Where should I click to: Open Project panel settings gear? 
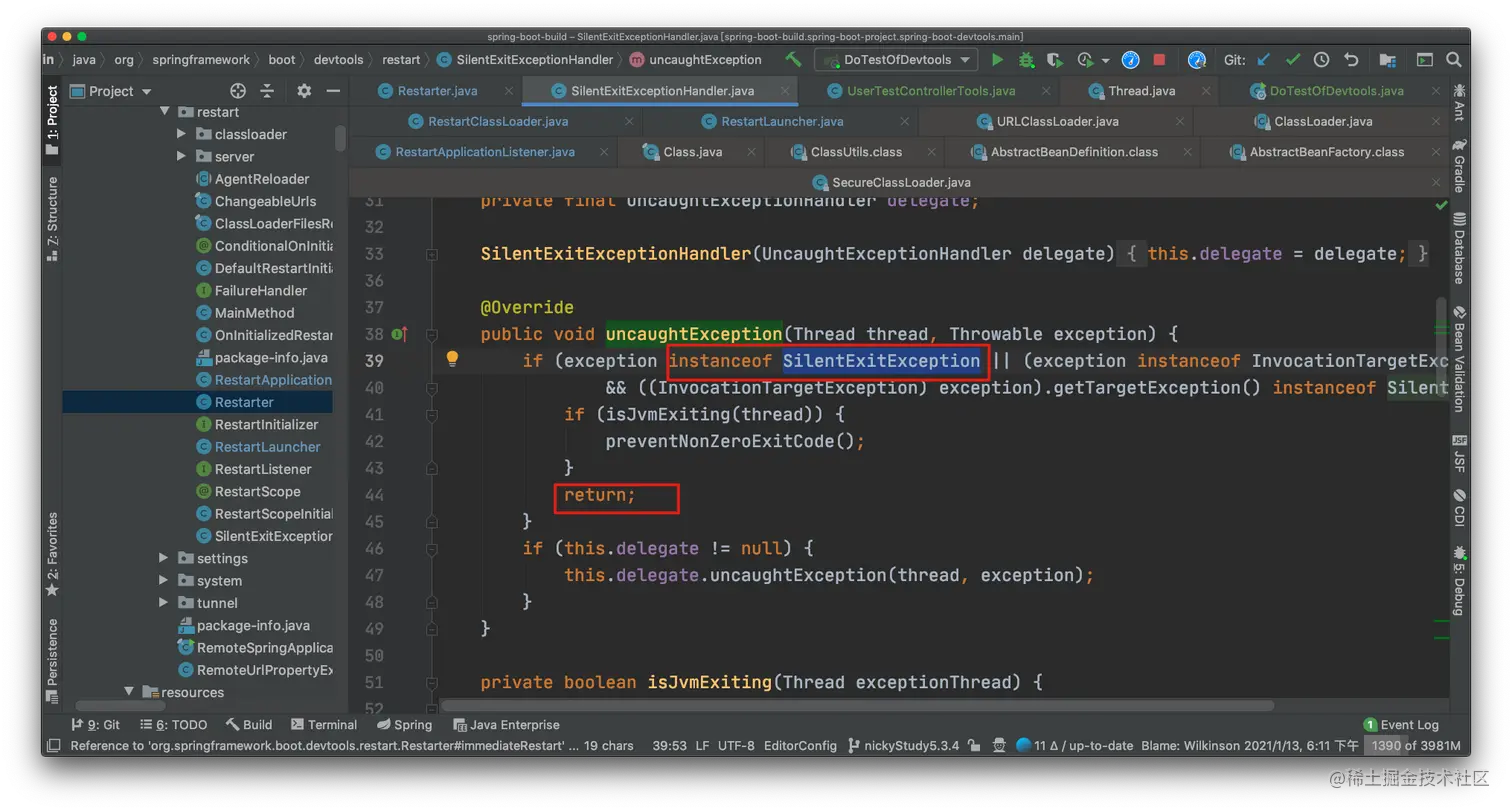[x=304, y=91]
